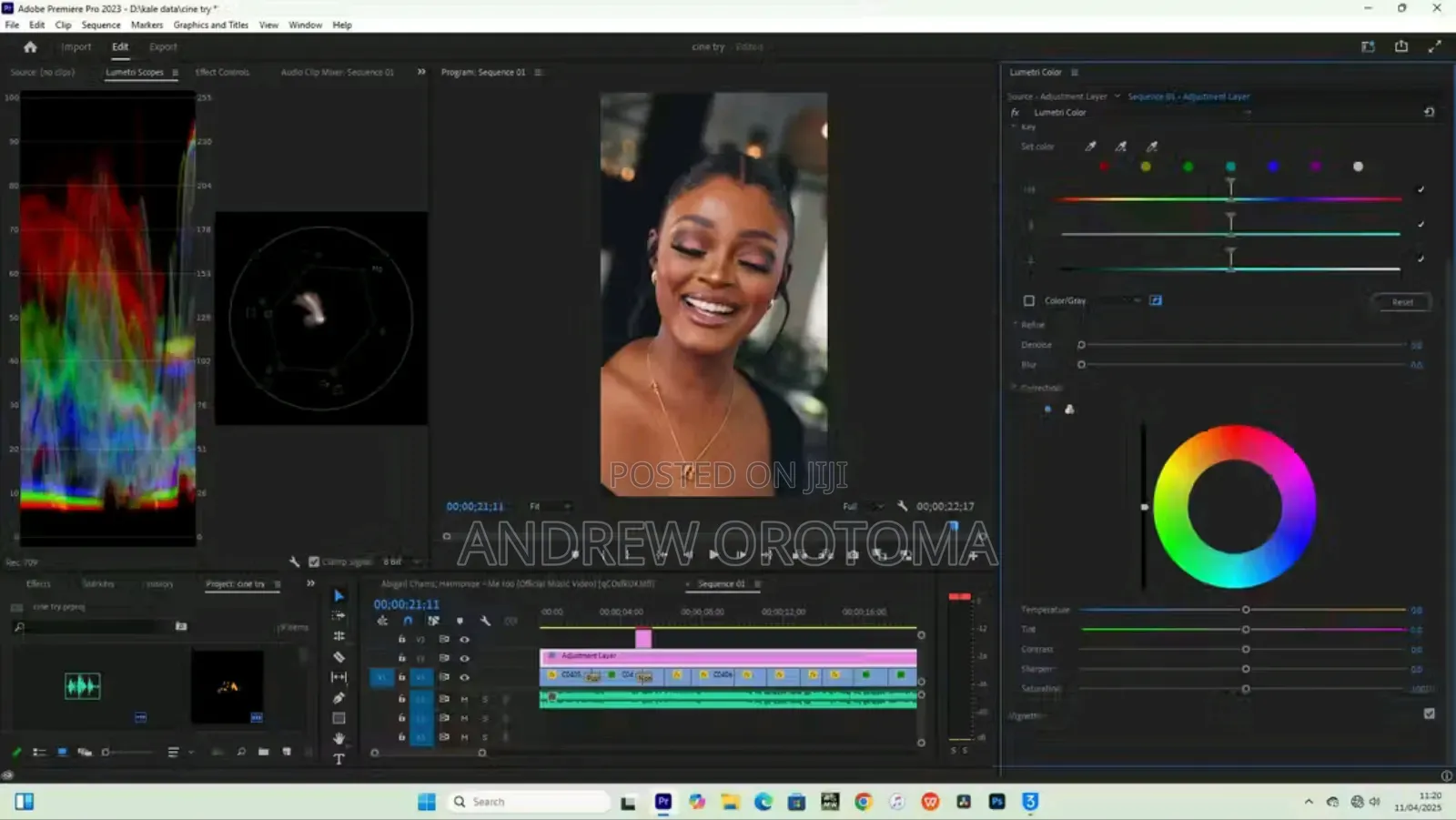Toggle Snap in Timeline (magnet icon)
The width and height of the screenshot is (1456, 820).
tap(408, 621)
